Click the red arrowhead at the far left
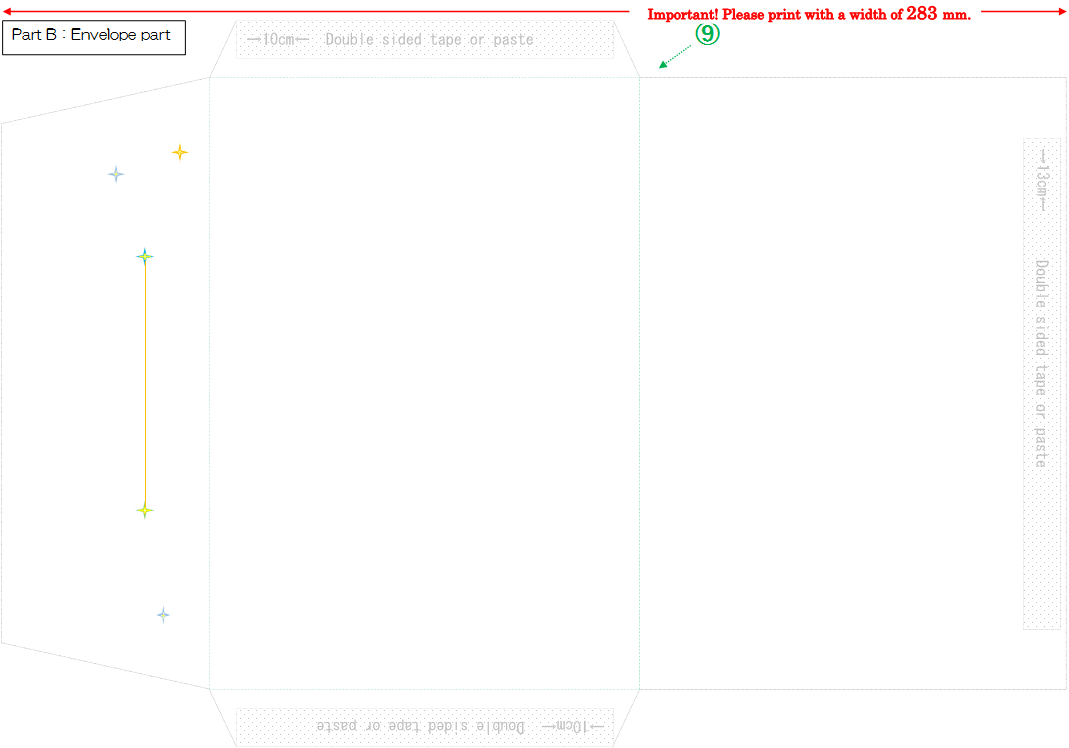1069x748 pixels. click(8, 12)
